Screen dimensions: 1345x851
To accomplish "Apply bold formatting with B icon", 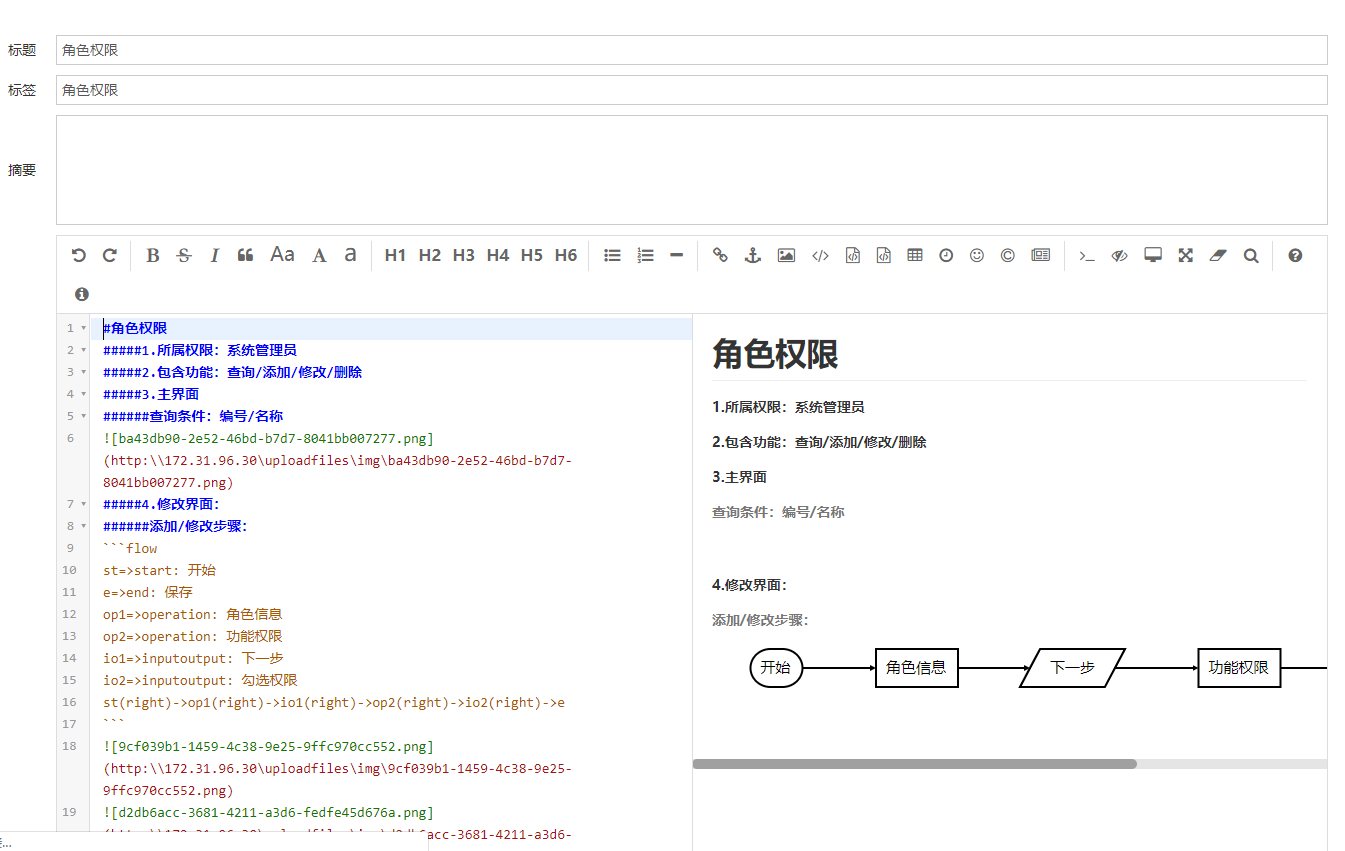I will [x=153, y=256].
